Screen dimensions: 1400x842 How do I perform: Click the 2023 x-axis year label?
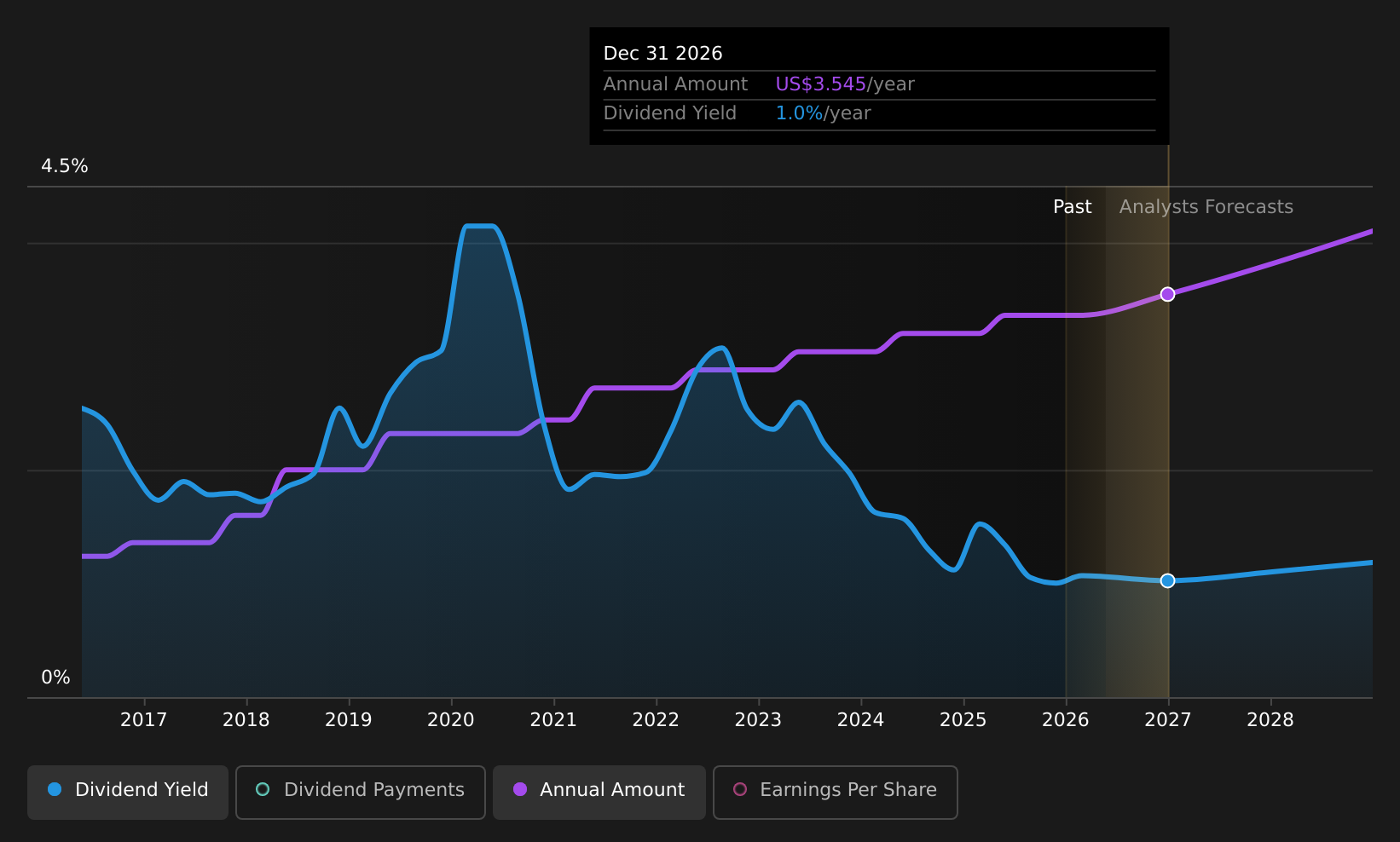(x=758, y=720)
